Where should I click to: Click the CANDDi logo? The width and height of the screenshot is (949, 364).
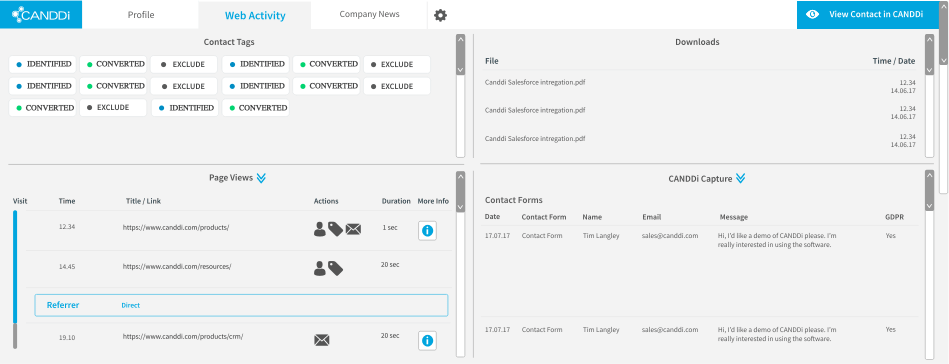(41, 14)
